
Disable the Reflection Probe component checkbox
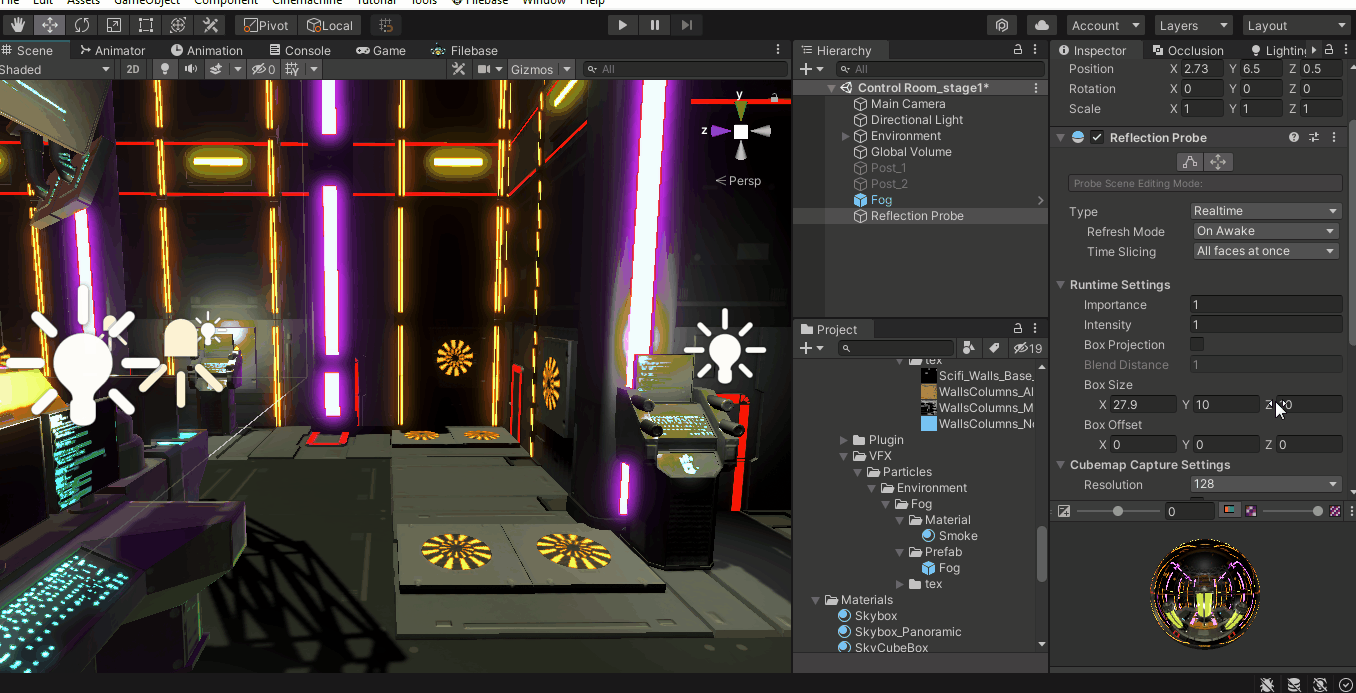pyautogui.click(x=1097, y=138)
